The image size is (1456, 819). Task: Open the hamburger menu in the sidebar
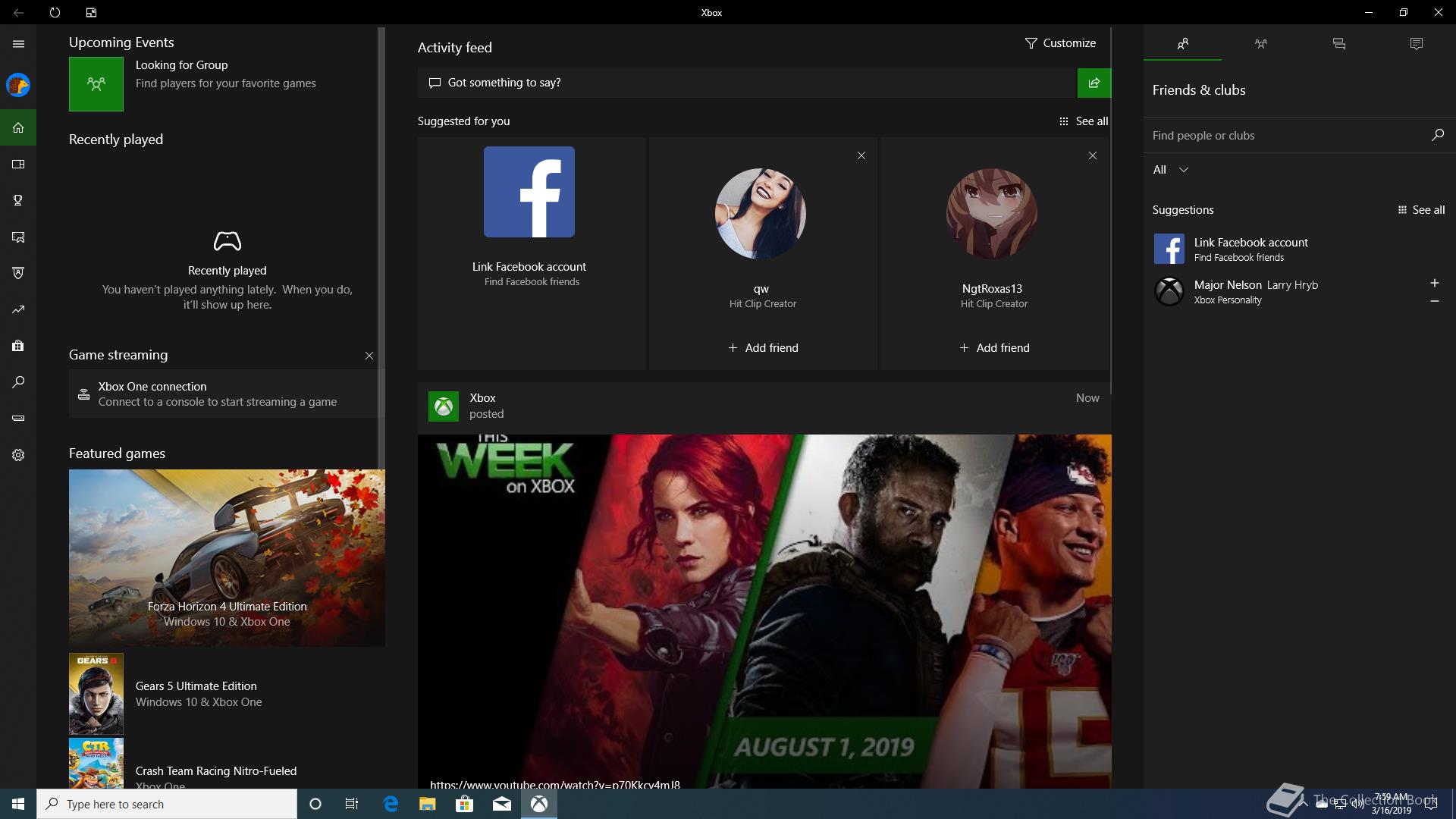tap(18, 43)
